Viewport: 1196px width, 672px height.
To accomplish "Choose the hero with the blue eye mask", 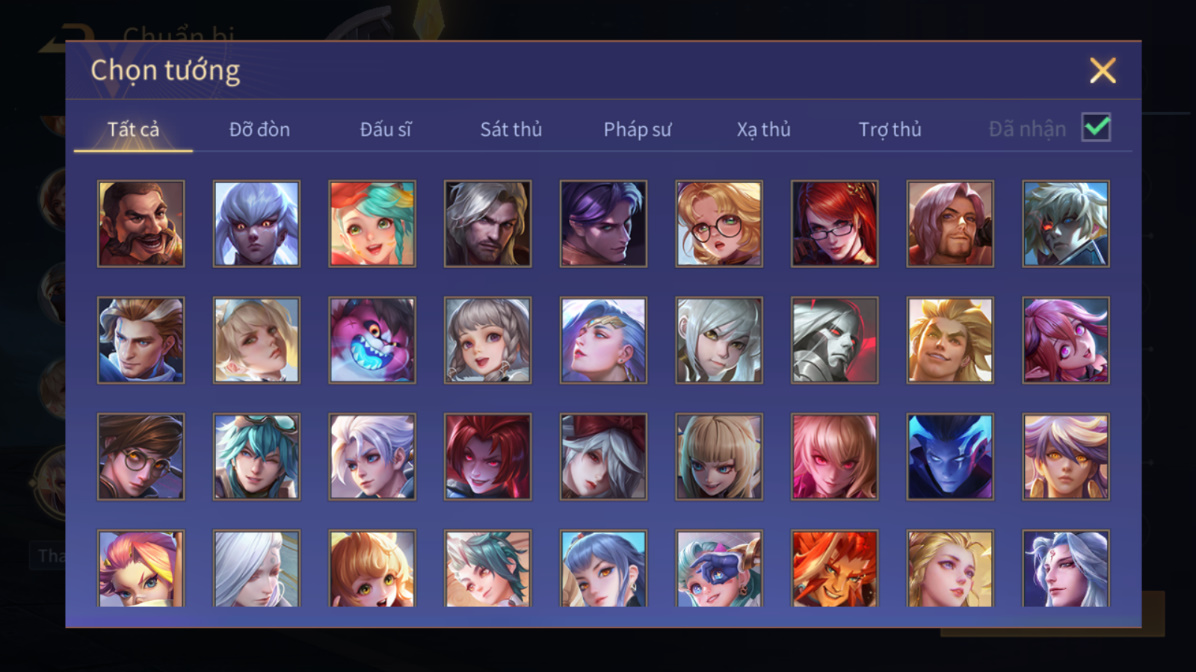I will point(719,568).
